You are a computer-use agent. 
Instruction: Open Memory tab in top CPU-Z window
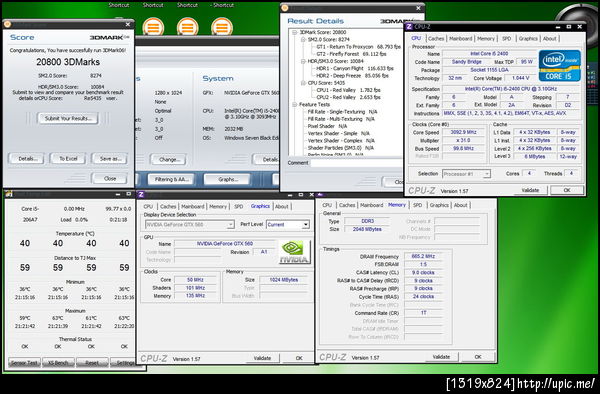pos(486,39)
